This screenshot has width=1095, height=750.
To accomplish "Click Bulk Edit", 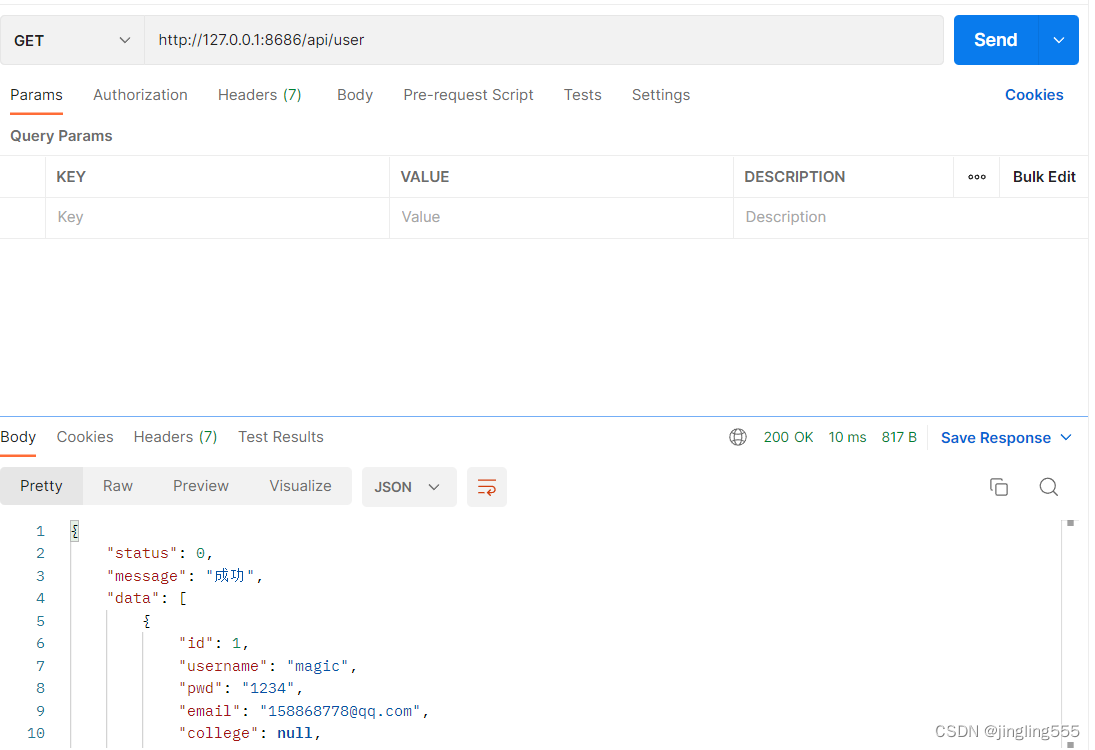I will click(x=1044, y=177).
